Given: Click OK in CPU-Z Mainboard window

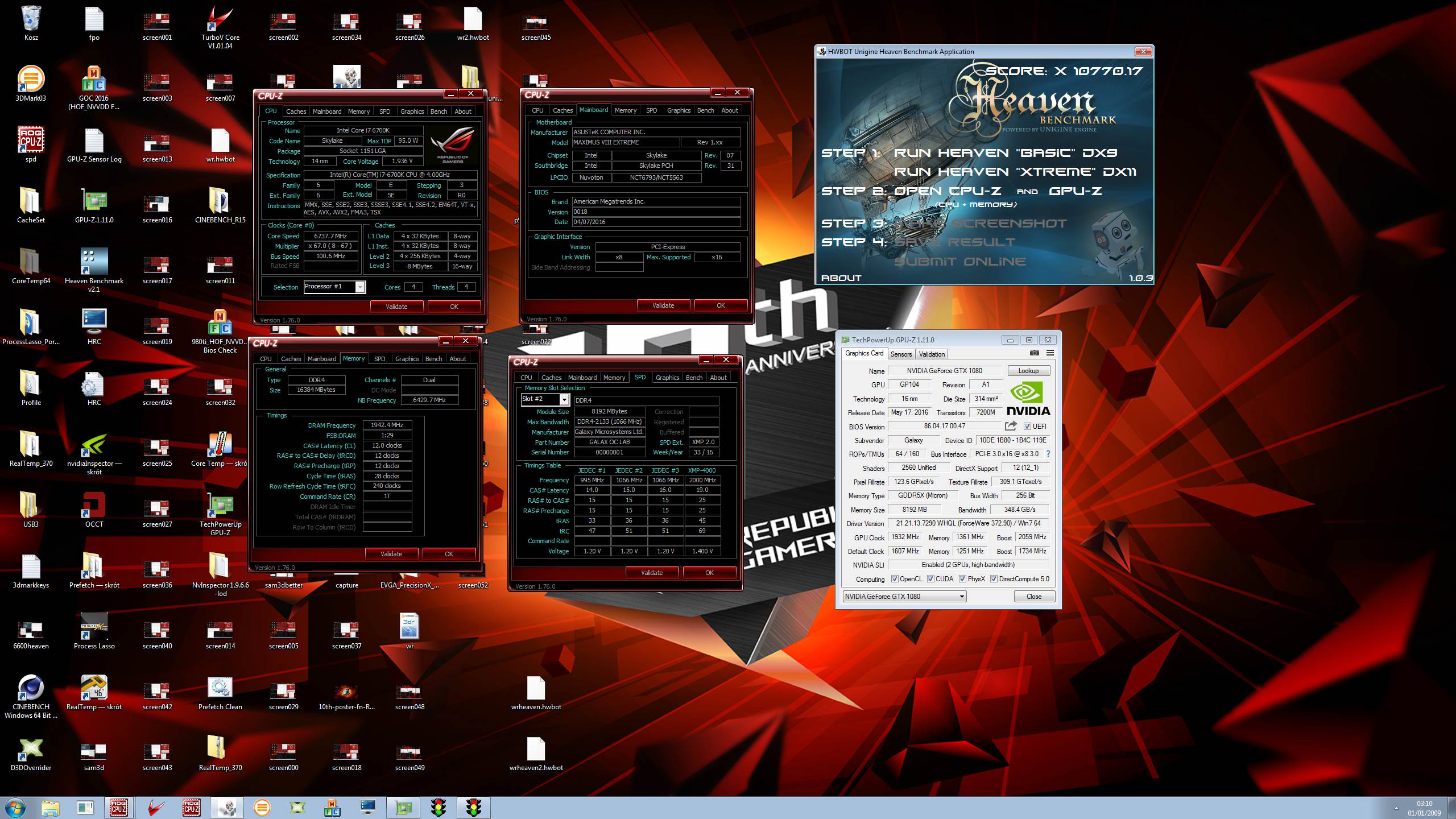Looking at the screenshot, I should 721,305.
